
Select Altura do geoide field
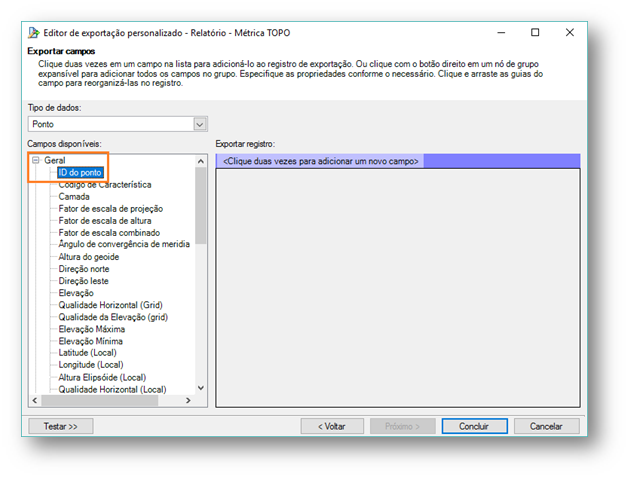88,257
